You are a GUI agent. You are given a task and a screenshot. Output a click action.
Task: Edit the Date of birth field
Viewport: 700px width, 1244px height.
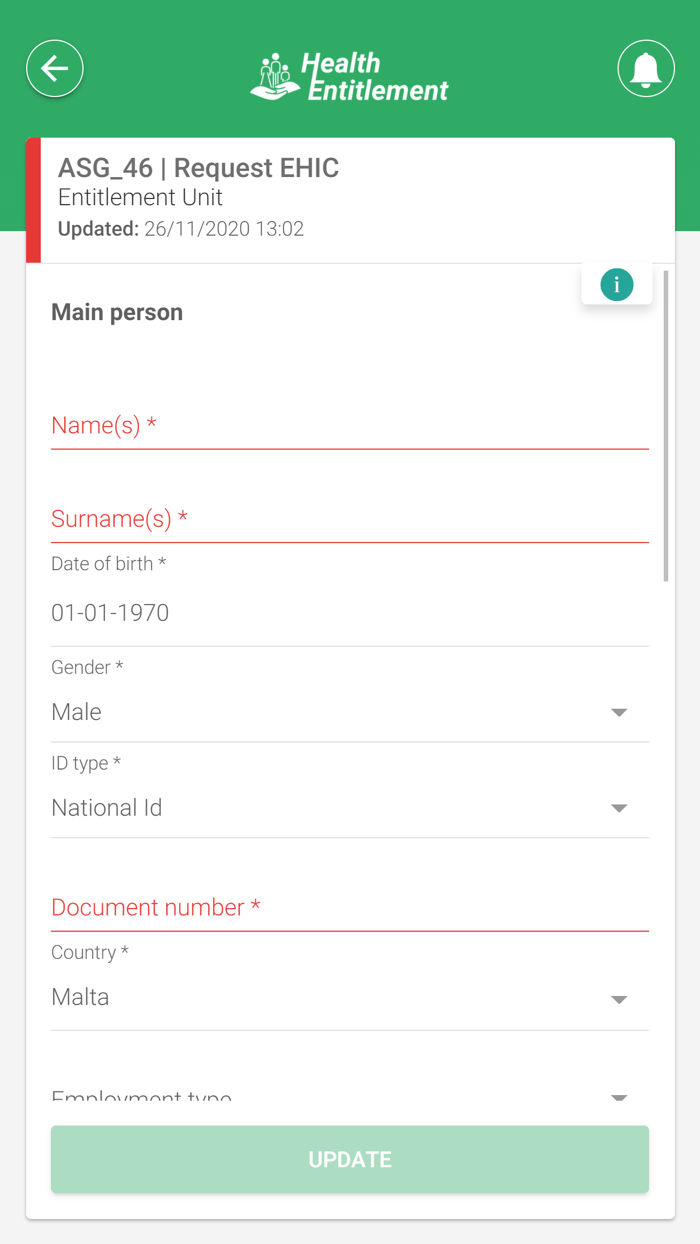[x=350, y=613]
